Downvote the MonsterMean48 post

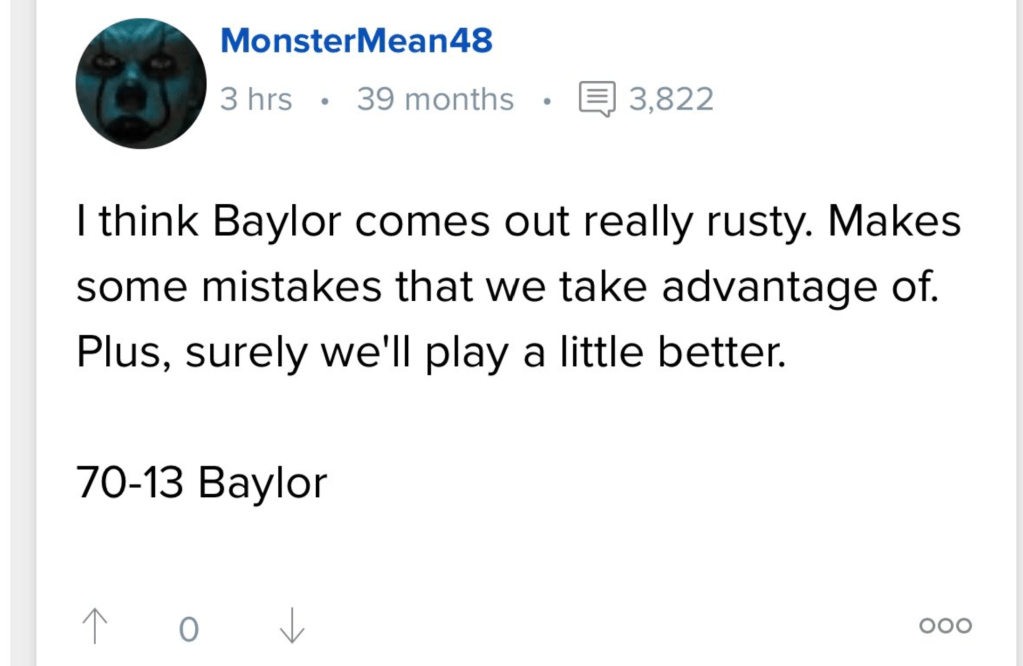(x=291, y=627)
